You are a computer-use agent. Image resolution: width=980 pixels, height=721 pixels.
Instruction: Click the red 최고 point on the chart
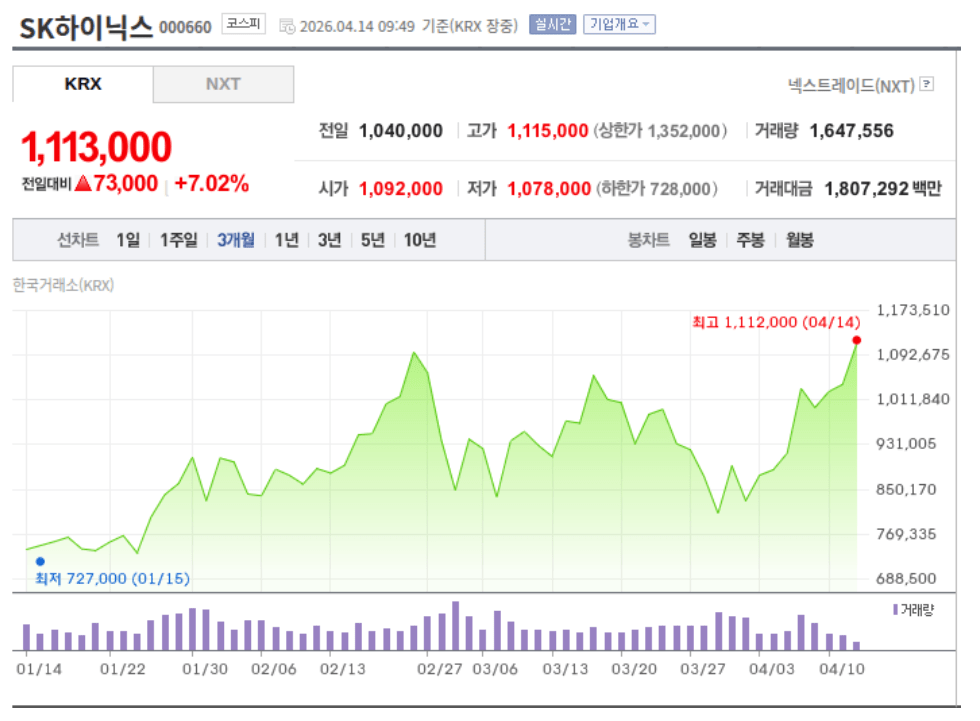pos(857,340)
